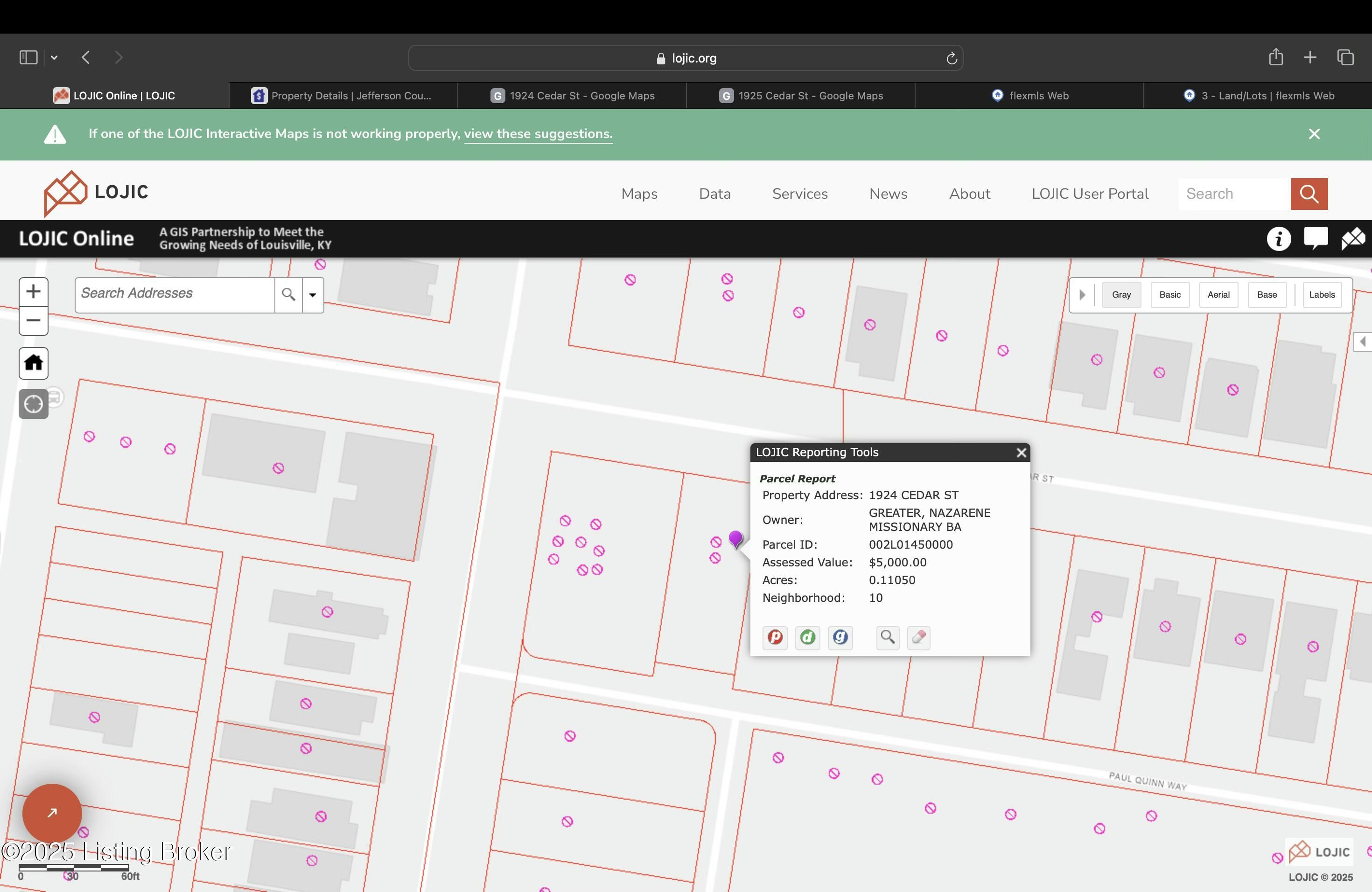Collapse the basemap toolbar arrow
The height and width of the screenshot is (892, 1372).
click(1082, 295)
